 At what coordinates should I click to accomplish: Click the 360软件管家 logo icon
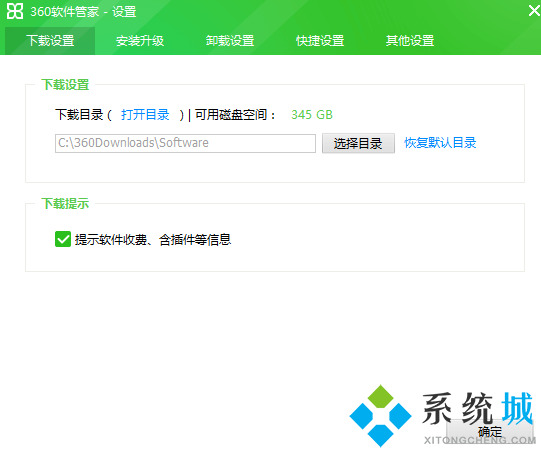[x=15, y=11]
